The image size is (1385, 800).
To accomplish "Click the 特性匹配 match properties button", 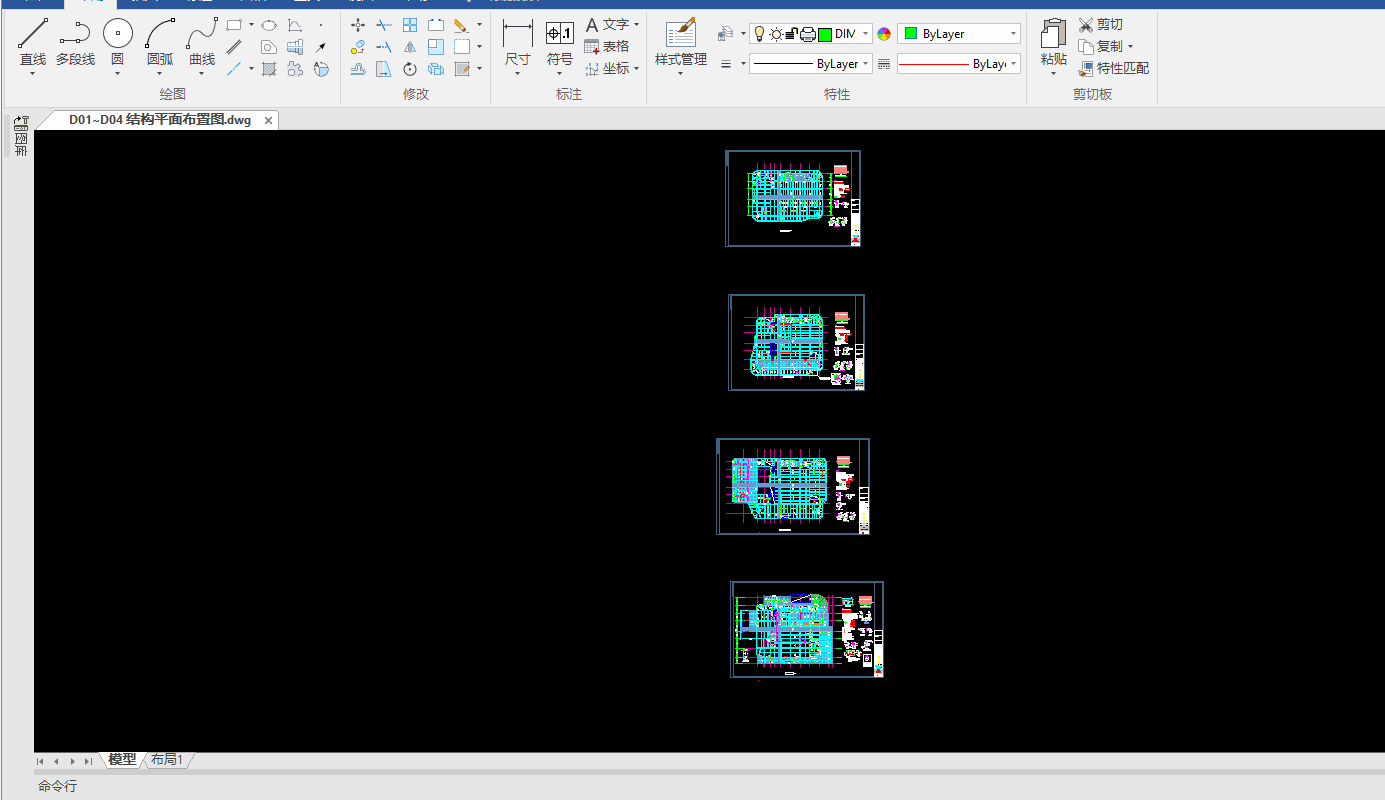I will pos(1114,69).
